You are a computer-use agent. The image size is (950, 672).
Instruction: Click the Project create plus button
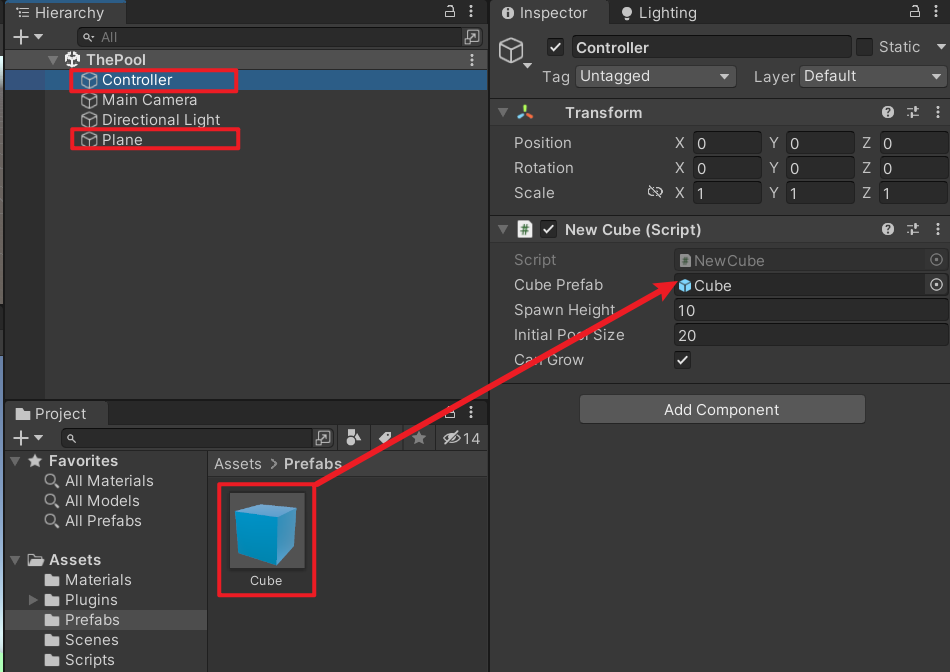[x=21, y=437]
